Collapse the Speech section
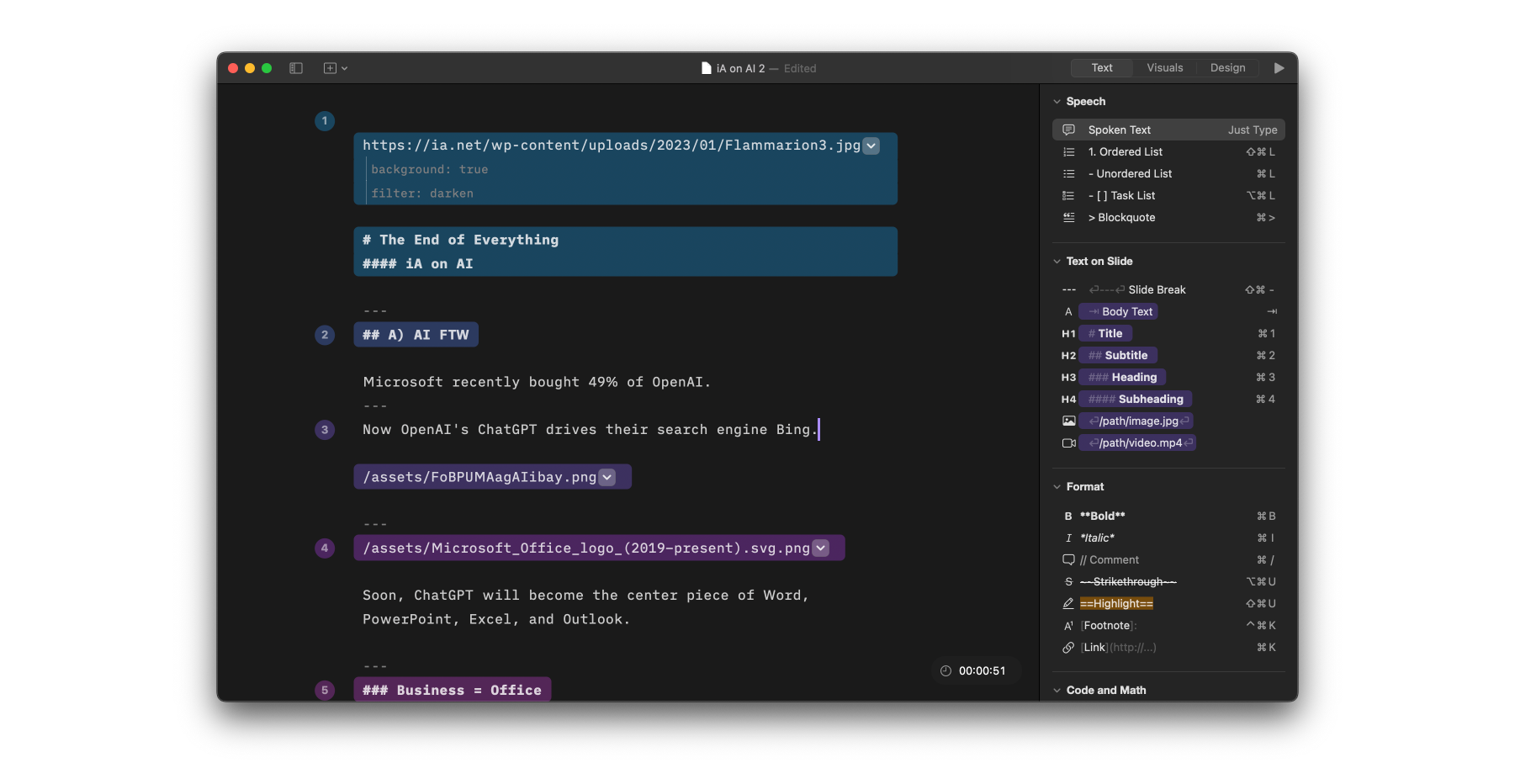This screenshot has height=784, width=1515. pyautogui.click(x=1057, y=102)
